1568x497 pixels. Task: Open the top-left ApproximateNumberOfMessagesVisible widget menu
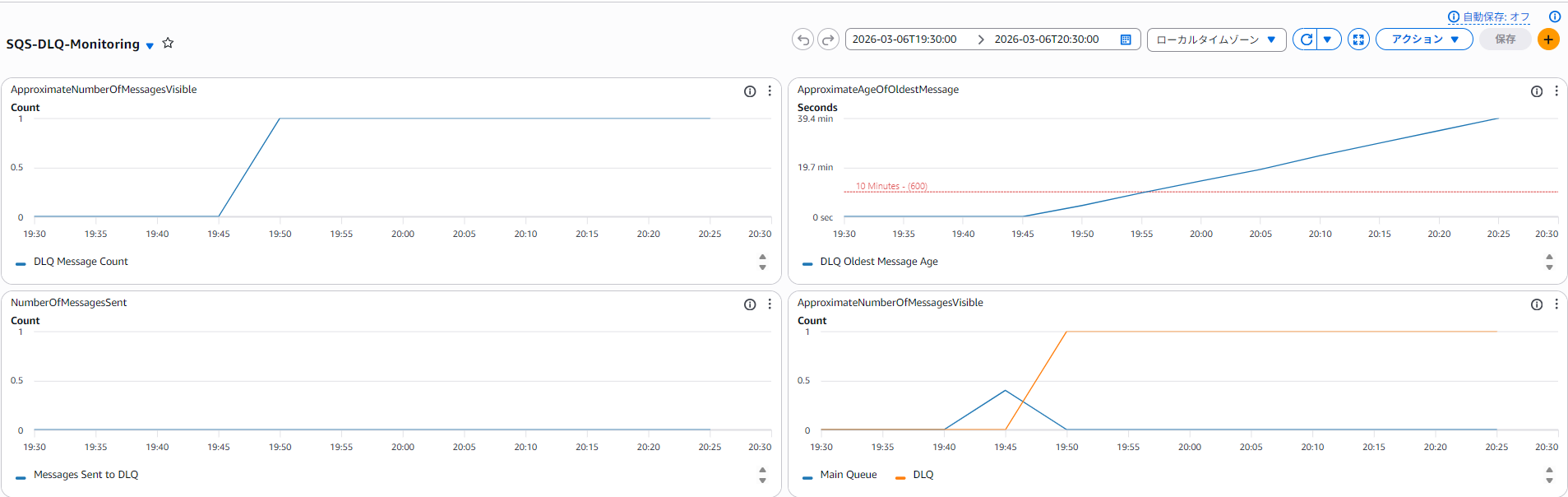pos(770,91)
